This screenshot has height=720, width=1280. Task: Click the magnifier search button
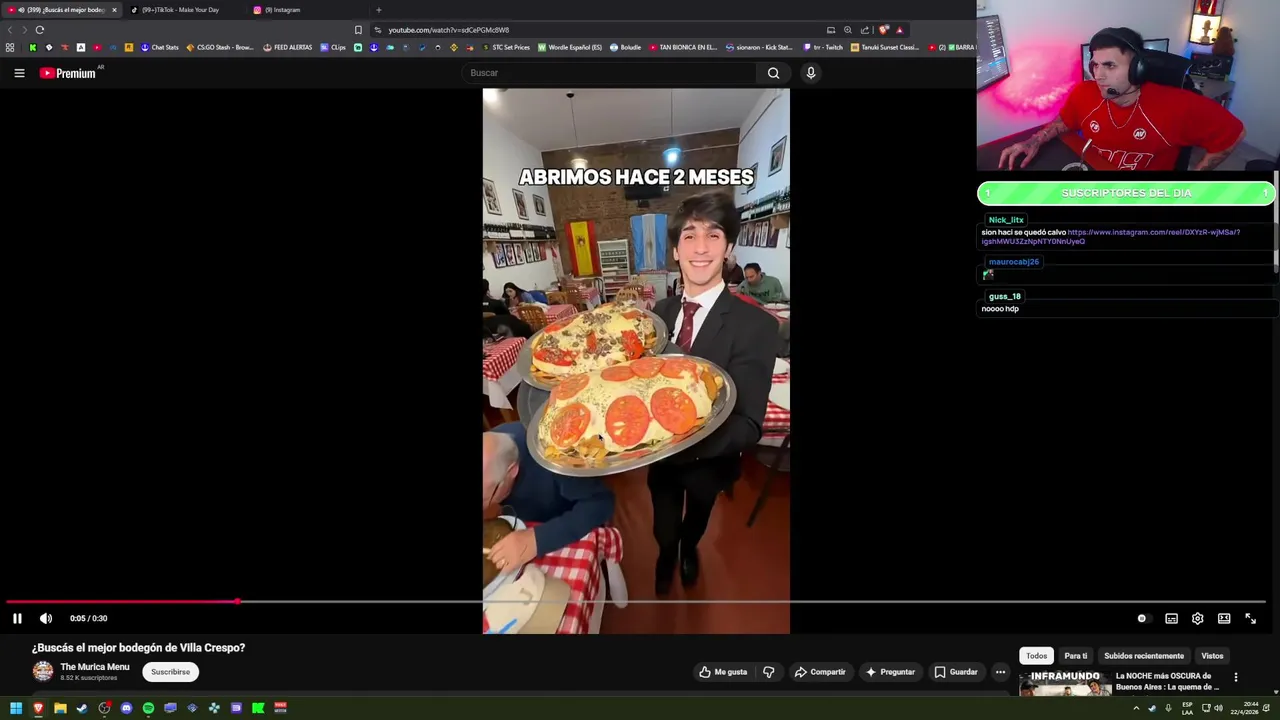click(x=773, y=73)
